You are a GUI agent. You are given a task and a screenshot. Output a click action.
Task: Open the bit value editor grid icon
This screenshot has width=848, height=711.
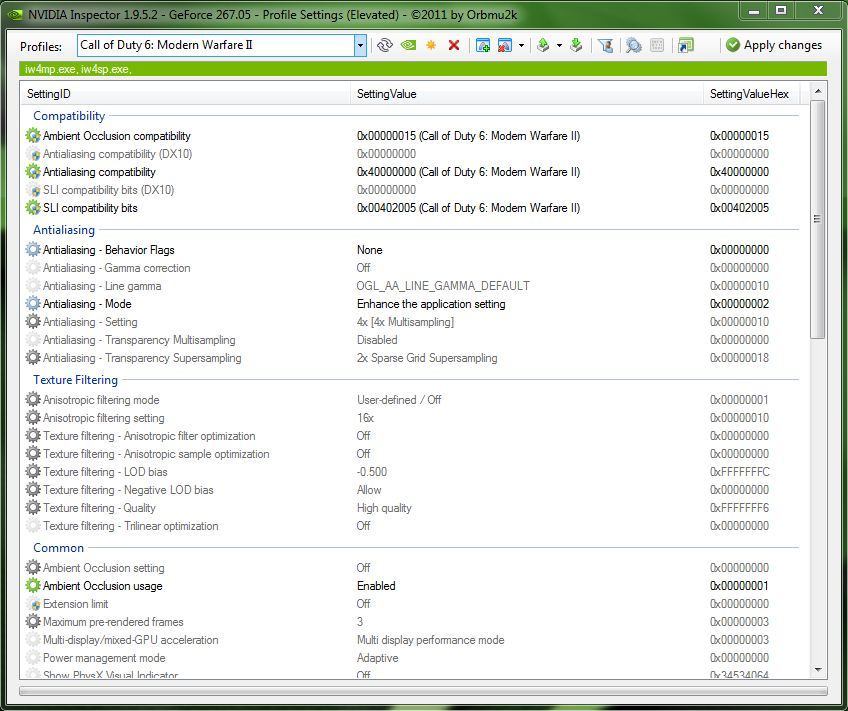(657, 45)
